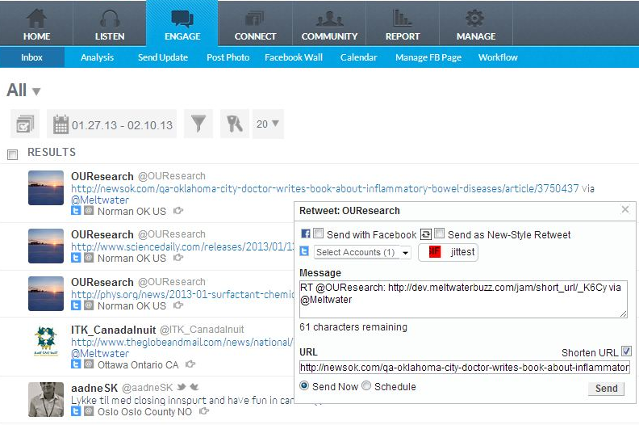Select the Inbox sub-tab
This screenshot has height=425, width=640.
[x=32, y=58]
